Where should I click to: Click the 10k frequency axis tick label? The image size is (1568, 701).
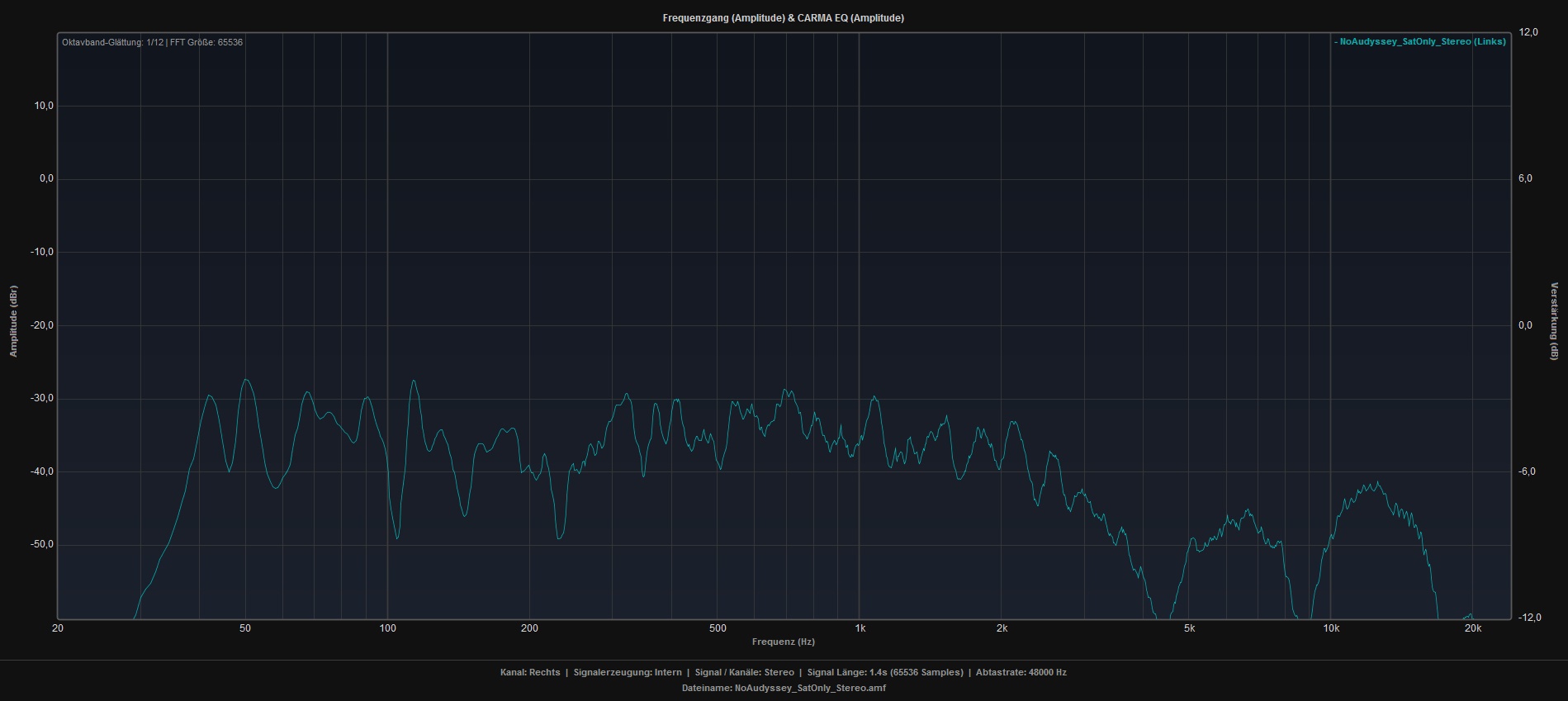1331,628
